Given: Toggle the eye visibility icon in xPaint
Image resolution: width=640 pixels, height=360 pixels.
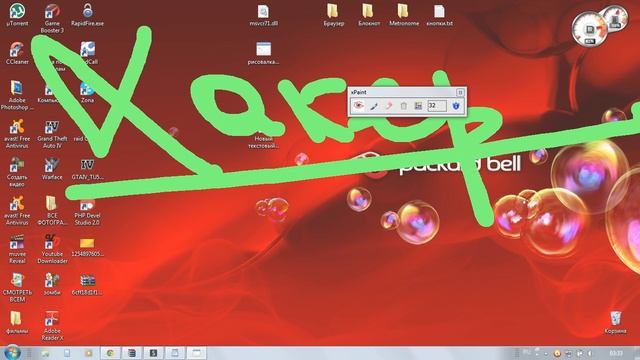Looking at the screenshot, I should pos(358,106).
